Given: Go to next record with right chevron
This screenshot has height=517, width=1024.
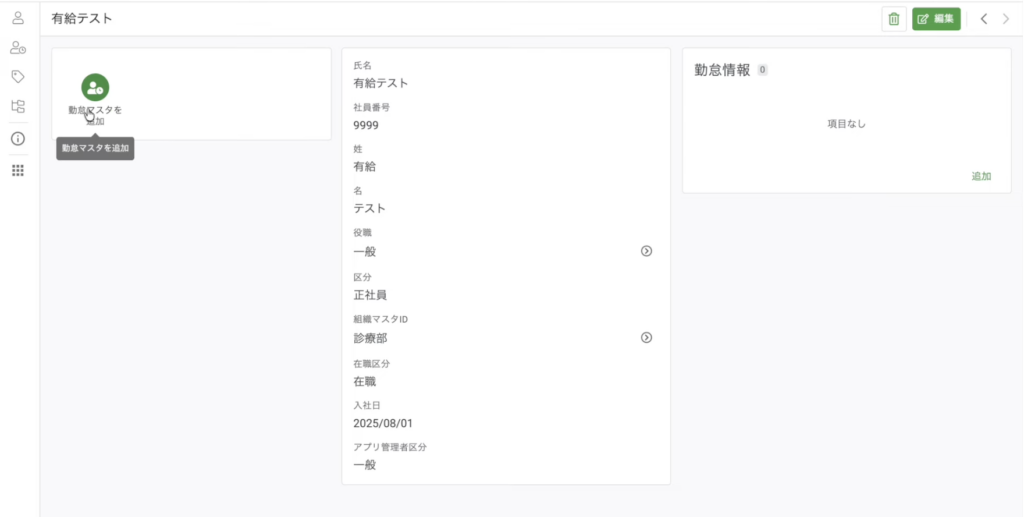Looking at the screenshot, I should [1006, 19].
